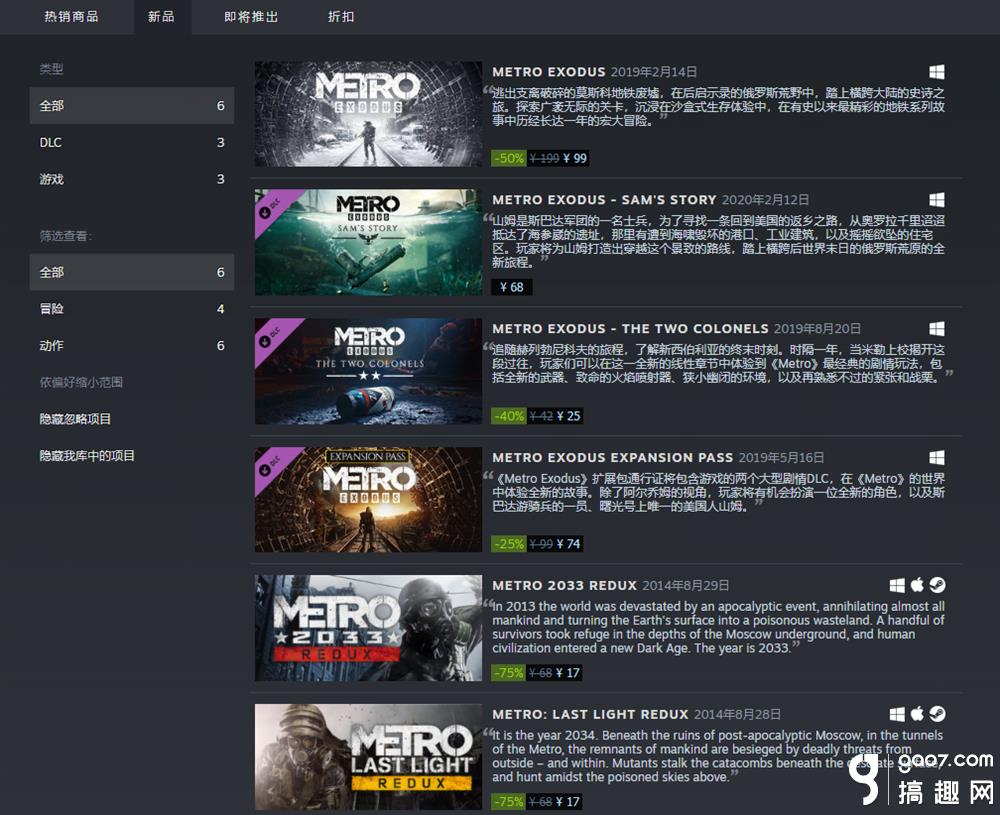
Task: Click SteamOS icon on Last Light Redux row
Action: pyautogui.click(x=937, y=714)
